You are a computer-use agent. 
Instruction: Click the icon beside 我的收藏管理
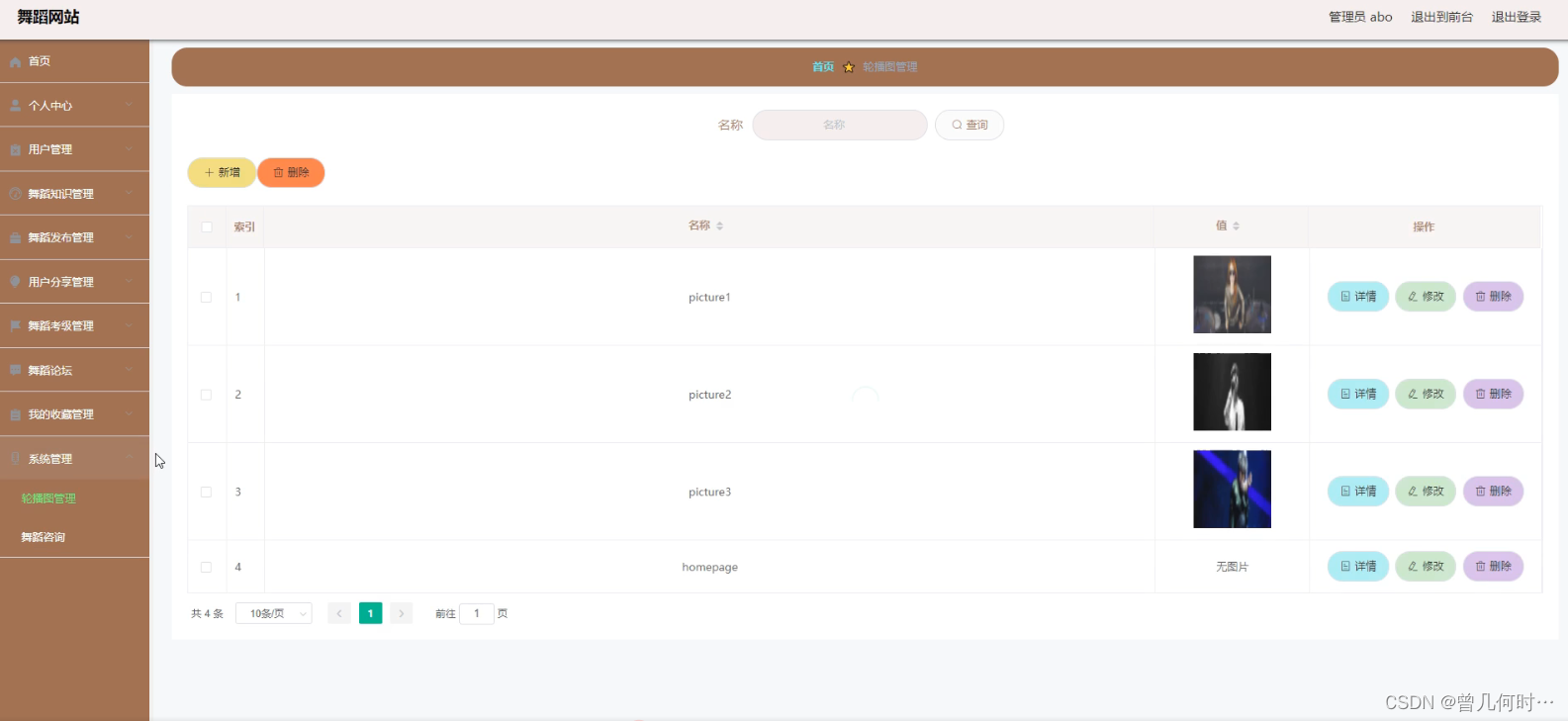tap(16, 414)
